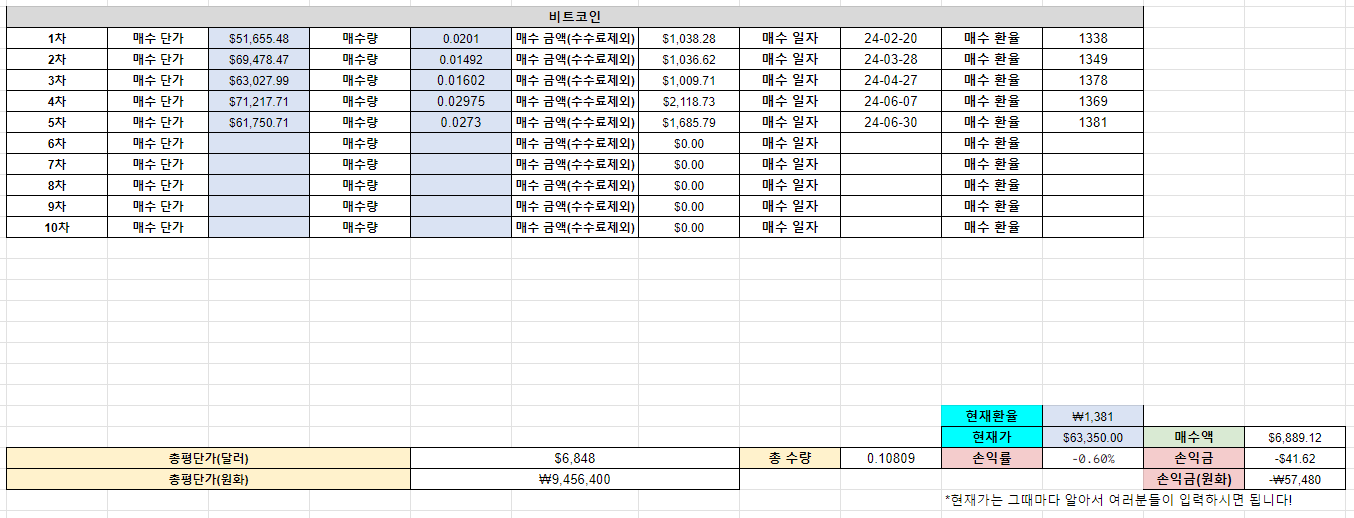Select purchase date 24-02-20
The image size is (1354, 518).
[x=890, y=38]
